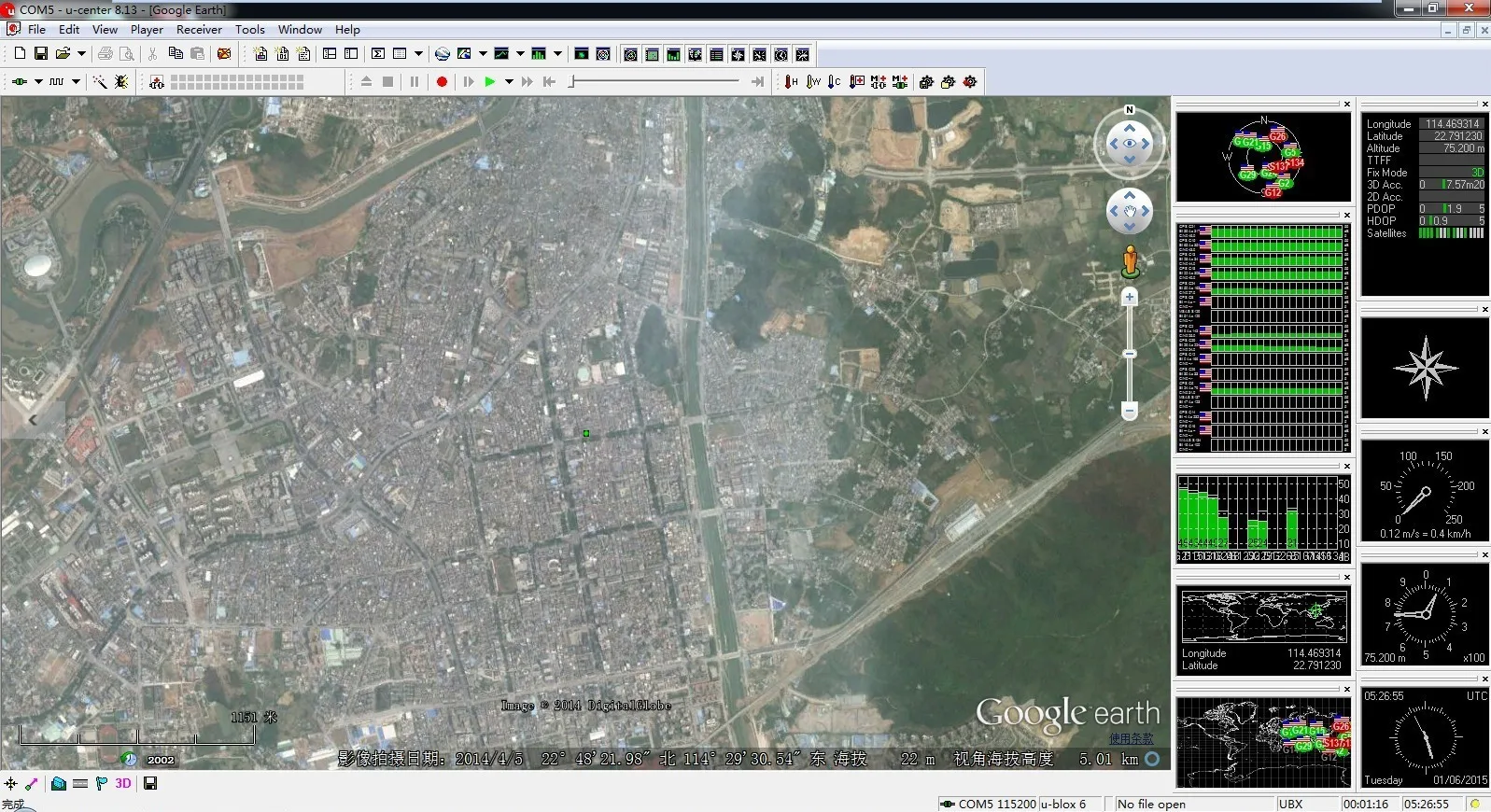Click the fast forward playback button

point(527,82)
